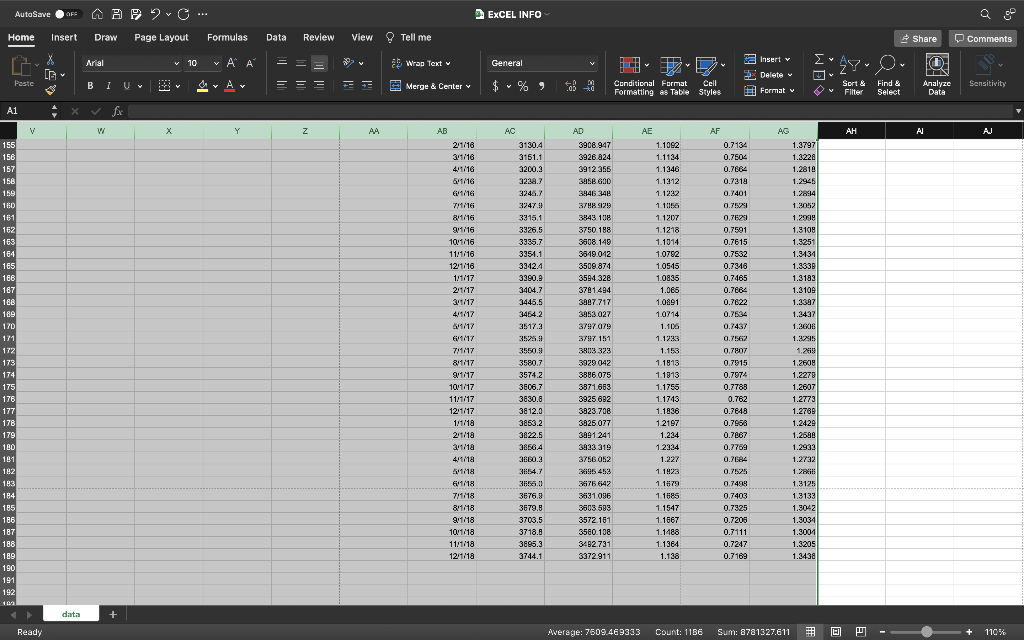
Task: Apply Merge & Center to selection
Action: (x=430, y=88)
